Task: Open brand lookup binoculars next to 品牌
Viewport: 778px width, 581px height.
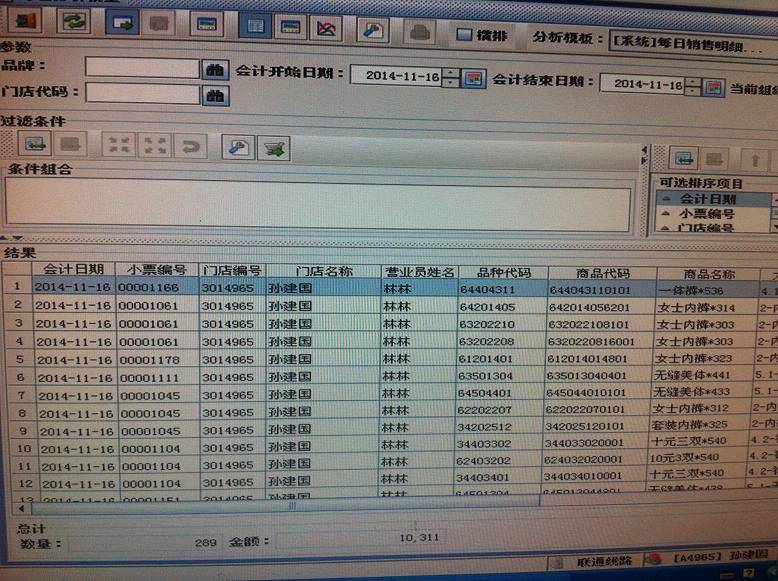Action: (x=215, y=70)
